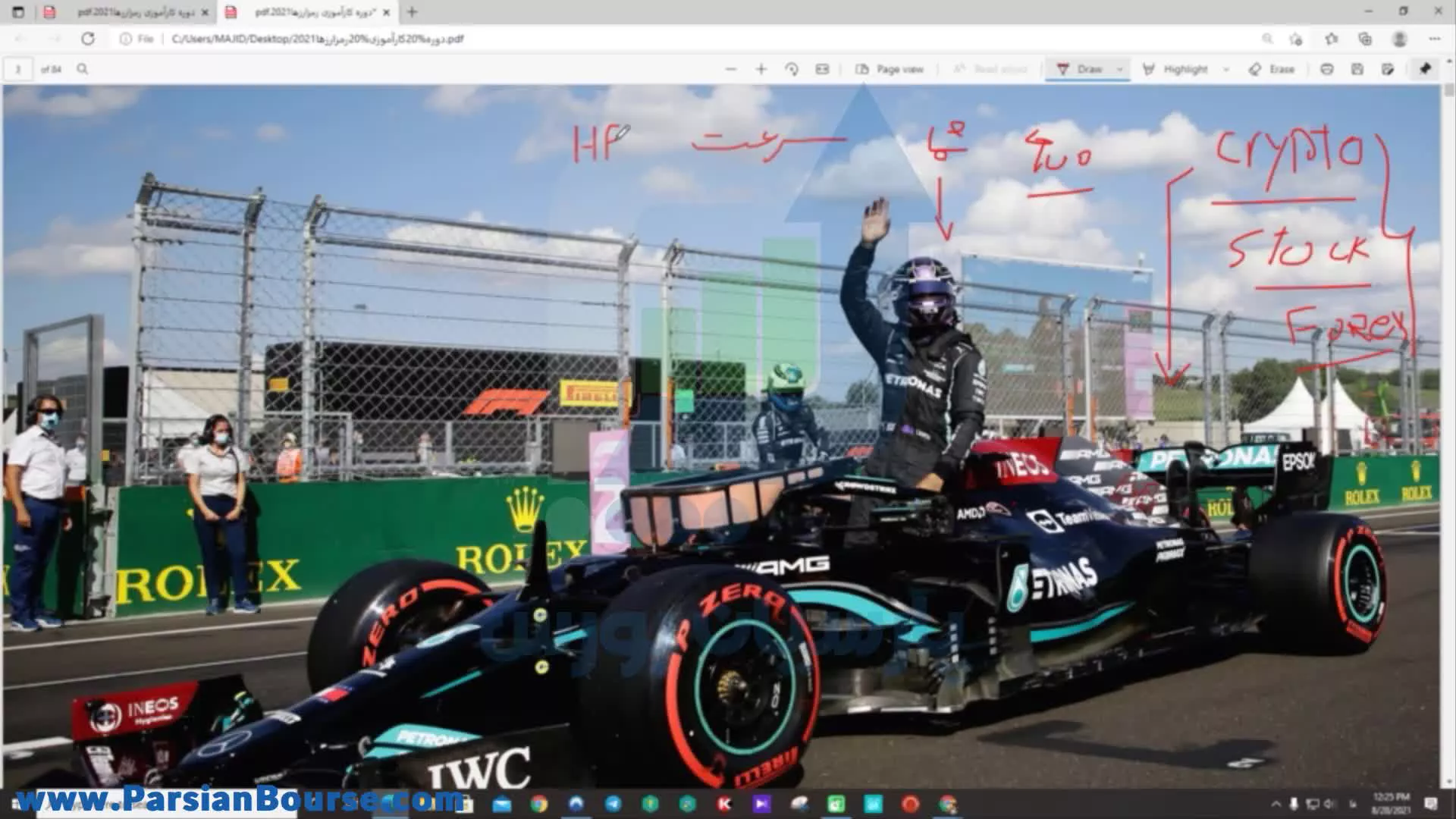
Task: Close the active second PDF tab
Action: (x=387, y=12)
